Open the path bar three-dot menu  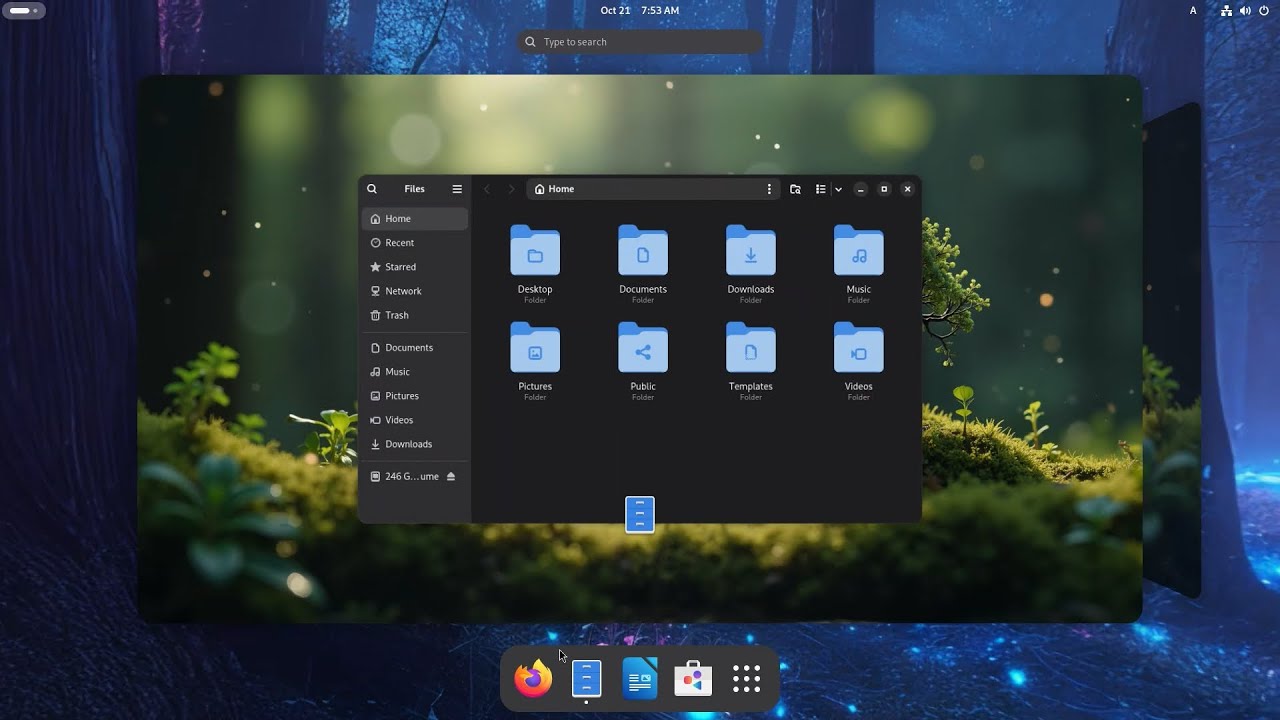(769, 189)
